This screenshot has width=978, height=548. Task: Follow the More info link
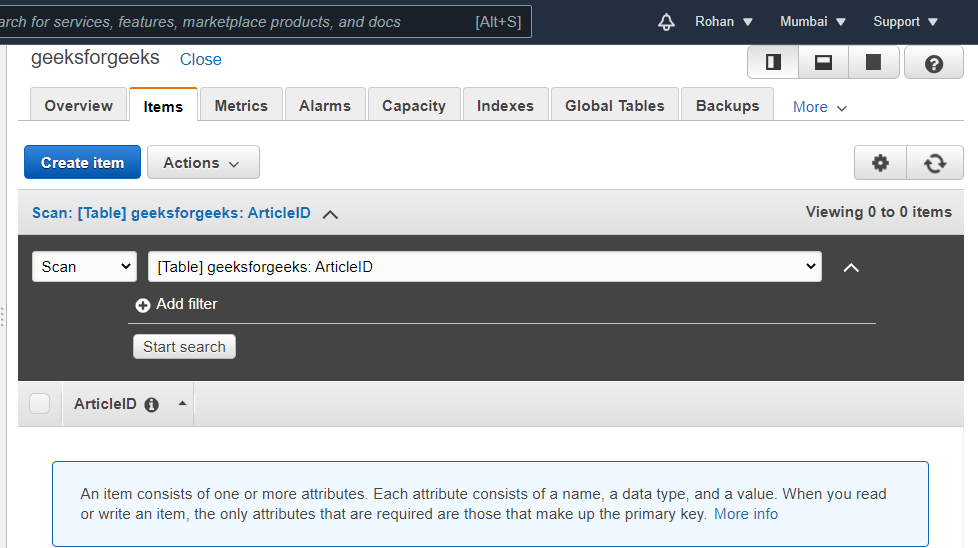[x=745, y=514]
